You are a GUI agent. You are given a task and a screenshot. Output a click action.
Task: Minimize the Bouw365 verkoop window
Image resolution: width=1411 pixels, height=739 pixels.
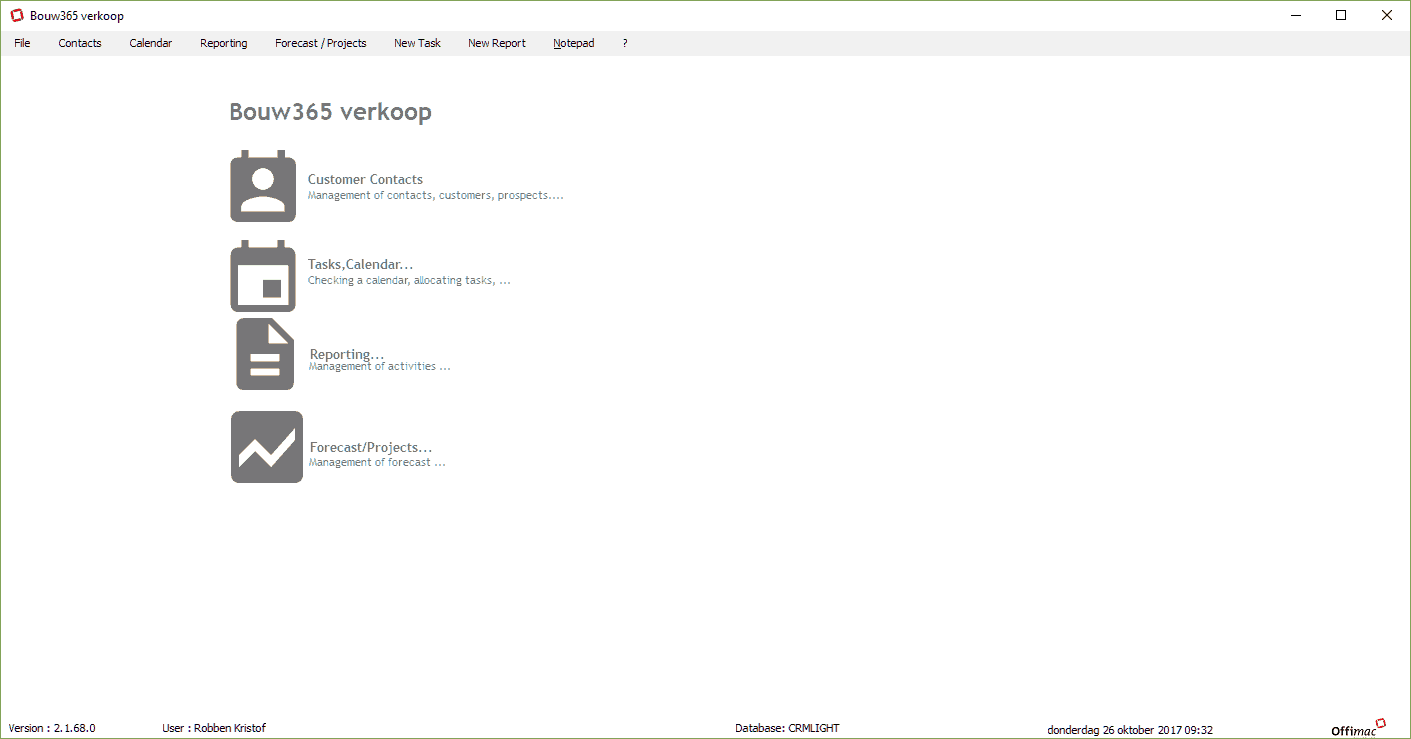(1297, 15)
